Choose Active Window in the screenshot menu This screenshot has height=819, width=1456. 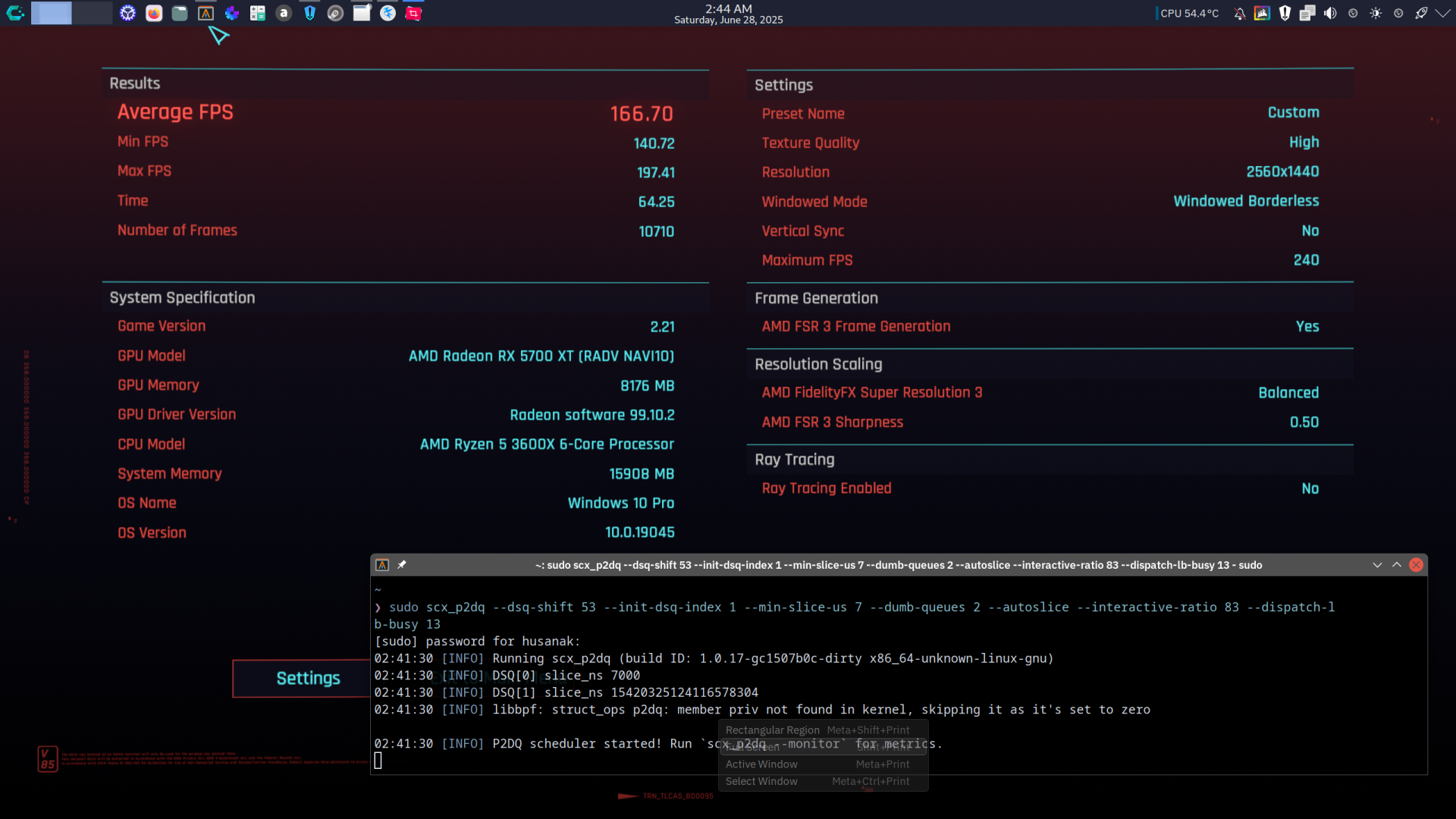click(761, 764)
